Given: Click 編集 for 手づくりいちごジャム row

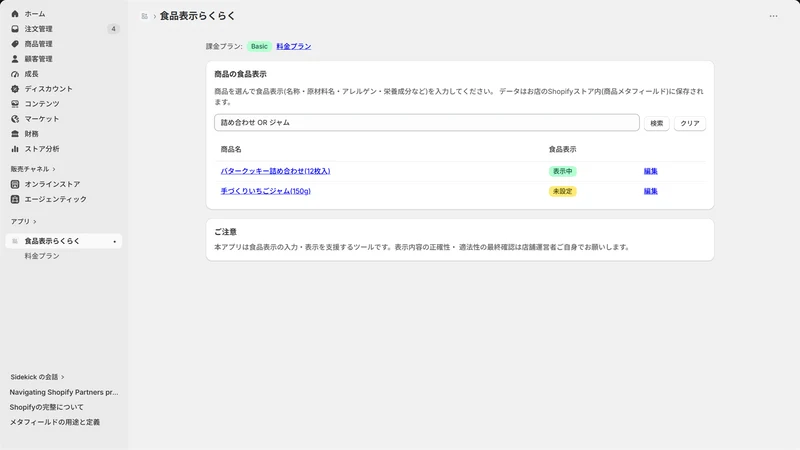Looking at the screenshot, I should coord(651,191).
